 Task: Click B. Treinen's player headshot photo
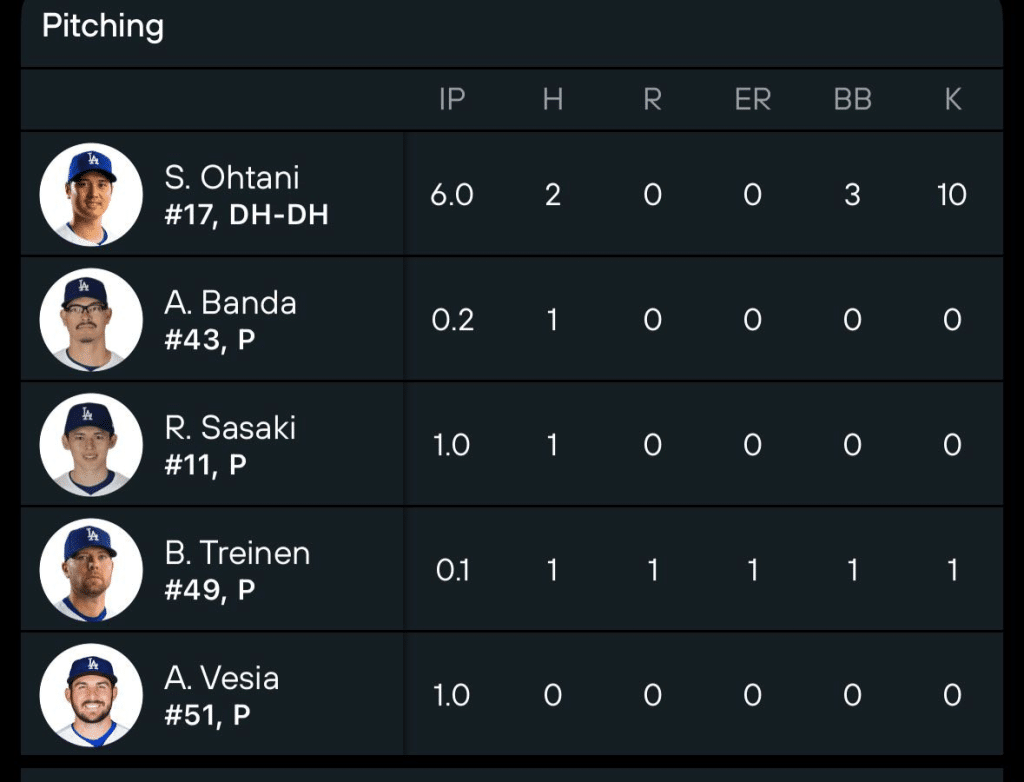pyautogui.click(x=91, y=568)
